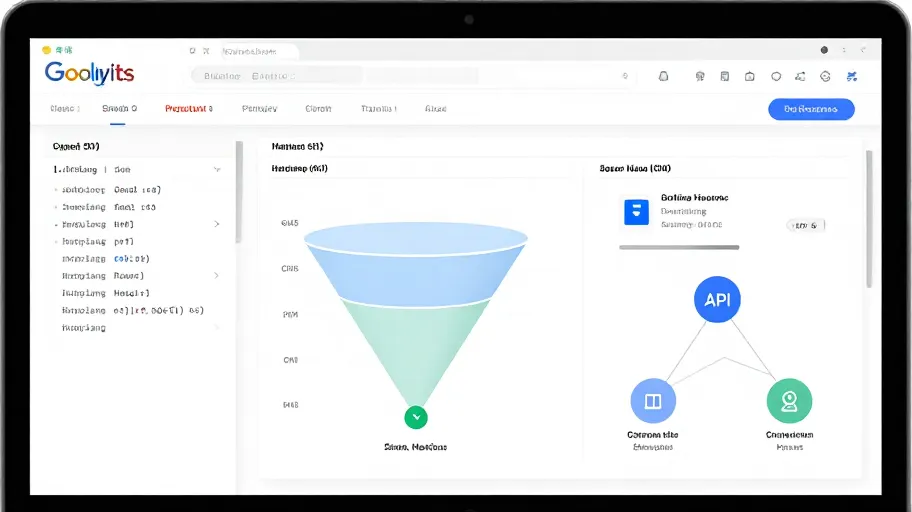Select the 'sontdoer Genal' list row

pos(137,190)
